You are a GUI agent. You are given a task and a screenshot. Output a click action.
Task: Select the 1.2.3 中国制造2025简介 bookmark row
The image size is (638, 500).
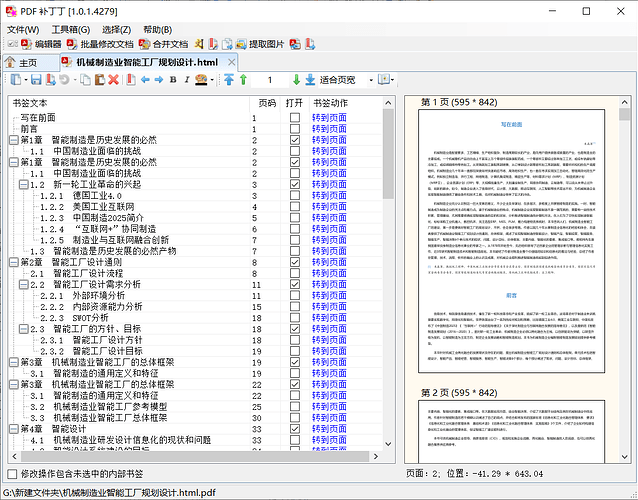point(195,218)
